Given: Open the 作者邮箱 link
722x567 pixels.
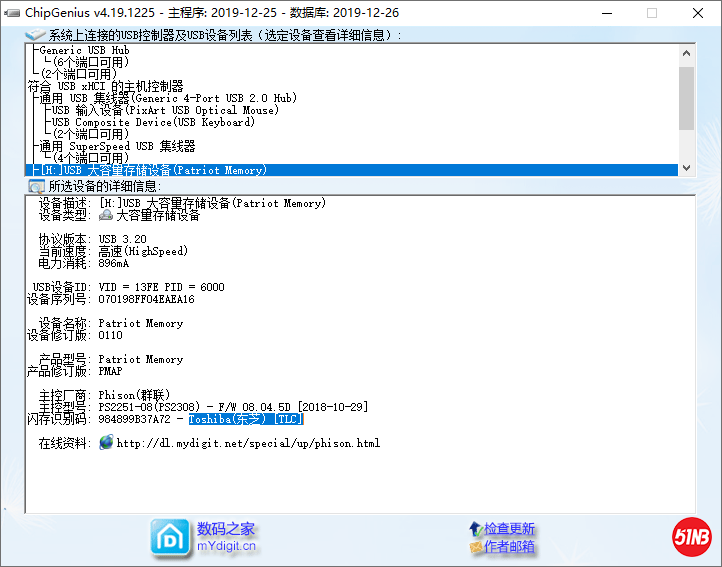Looking at the screenshot, I should click(509, 547).
